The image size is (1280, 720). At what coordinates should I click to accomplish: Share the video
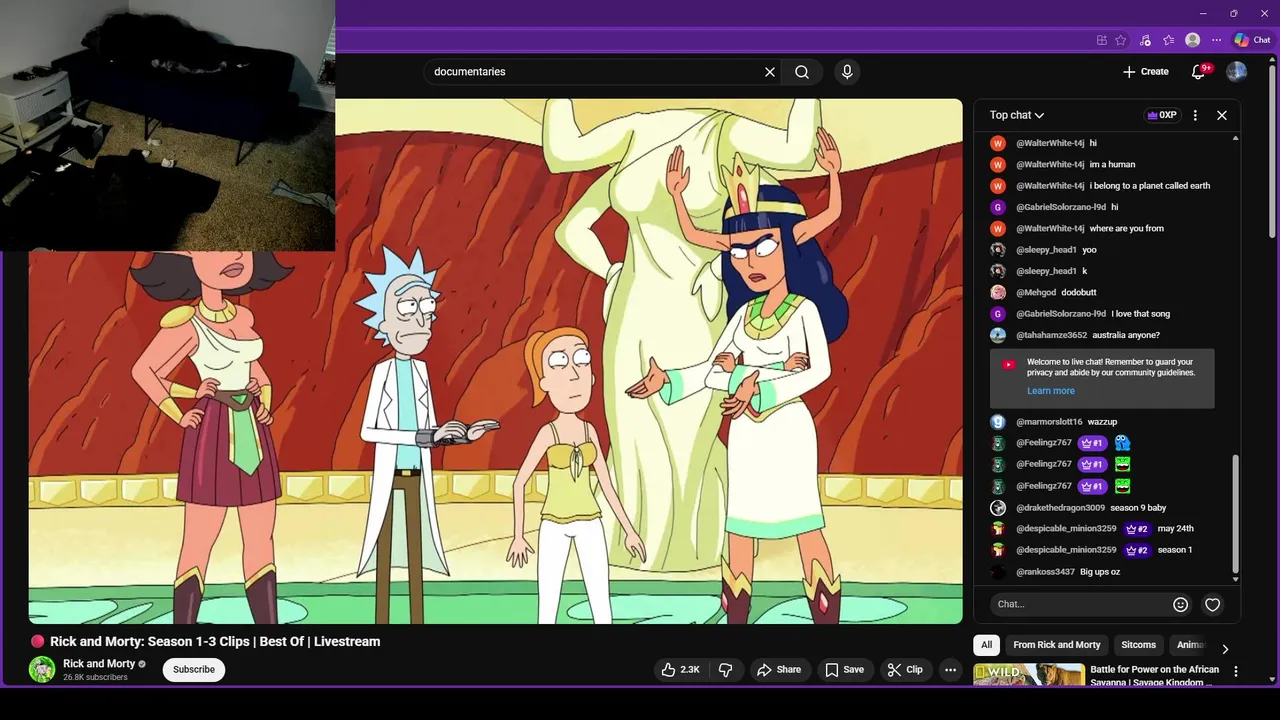point(779,670)
